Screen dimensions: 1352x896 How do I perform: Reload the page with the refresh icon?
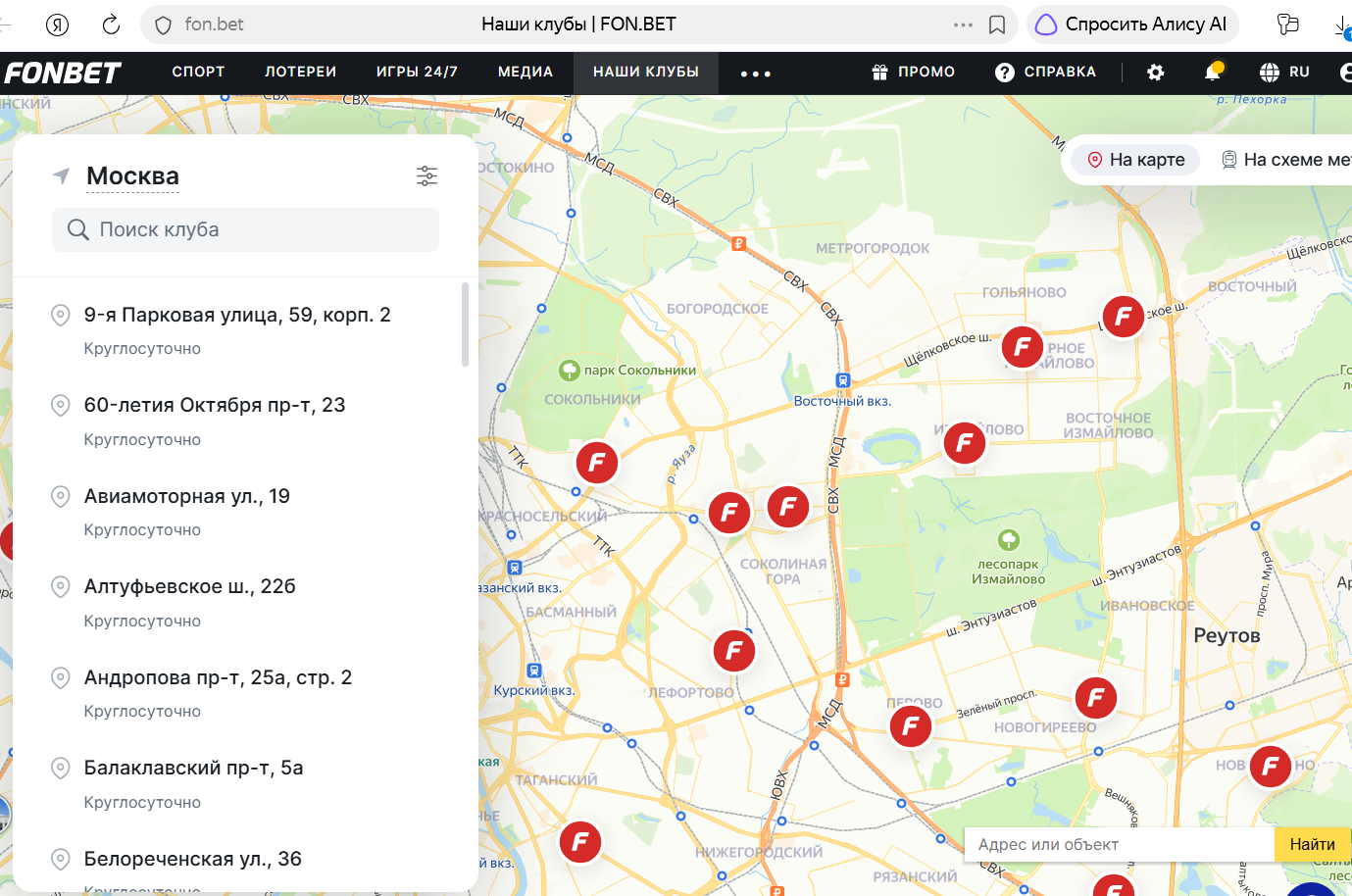click(x=111, y=25)
